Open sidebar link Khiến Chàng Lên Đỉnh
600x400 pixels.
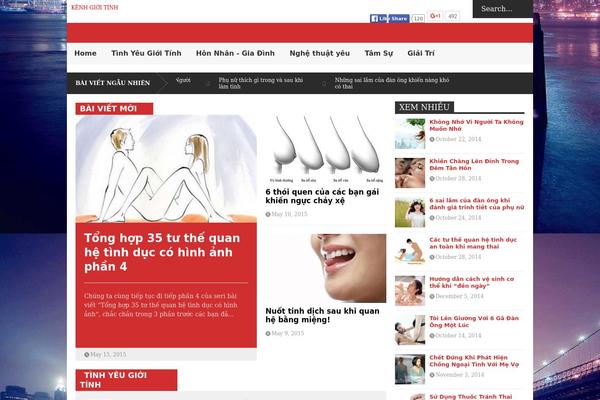(x=474, y=165)
